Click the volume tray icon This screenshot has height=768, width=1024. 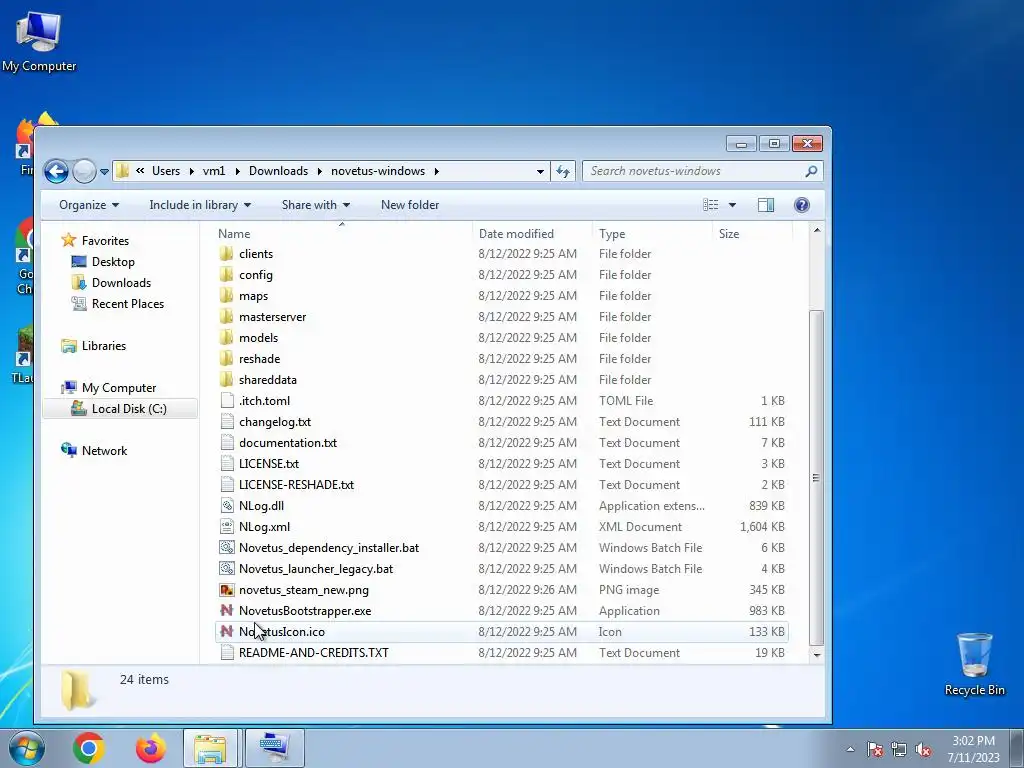(x=923, y=750)
